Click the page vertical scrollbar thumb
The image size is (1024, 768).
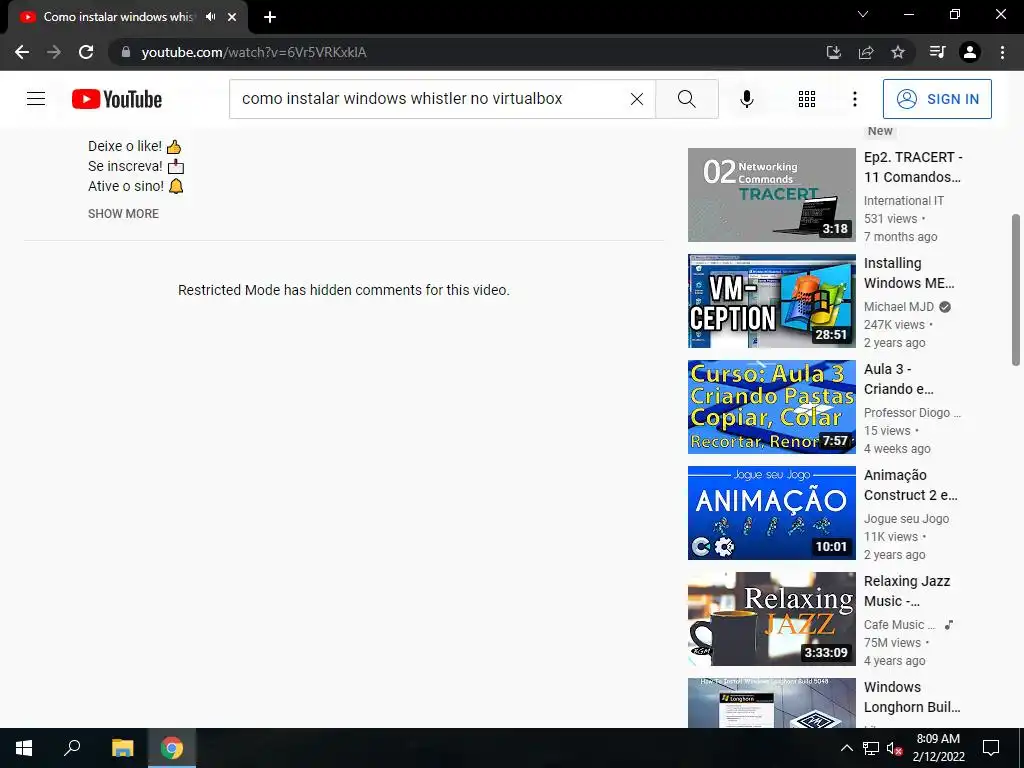(1016, 289)
